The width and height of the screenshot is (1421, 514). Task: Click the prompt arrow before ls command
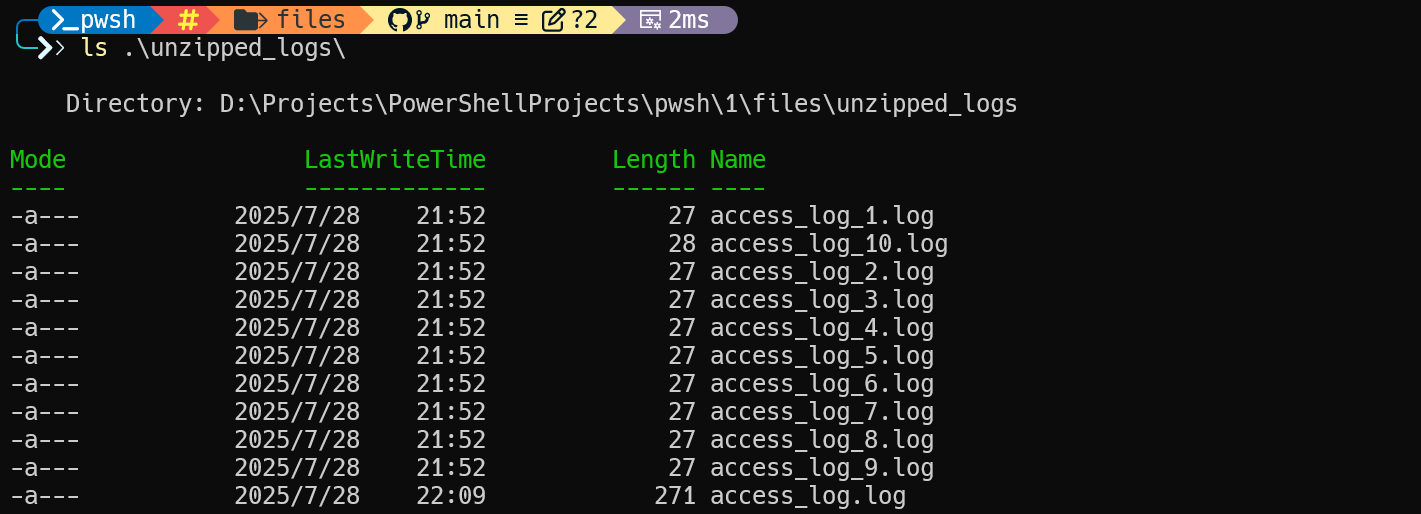[x=50, y=48]
